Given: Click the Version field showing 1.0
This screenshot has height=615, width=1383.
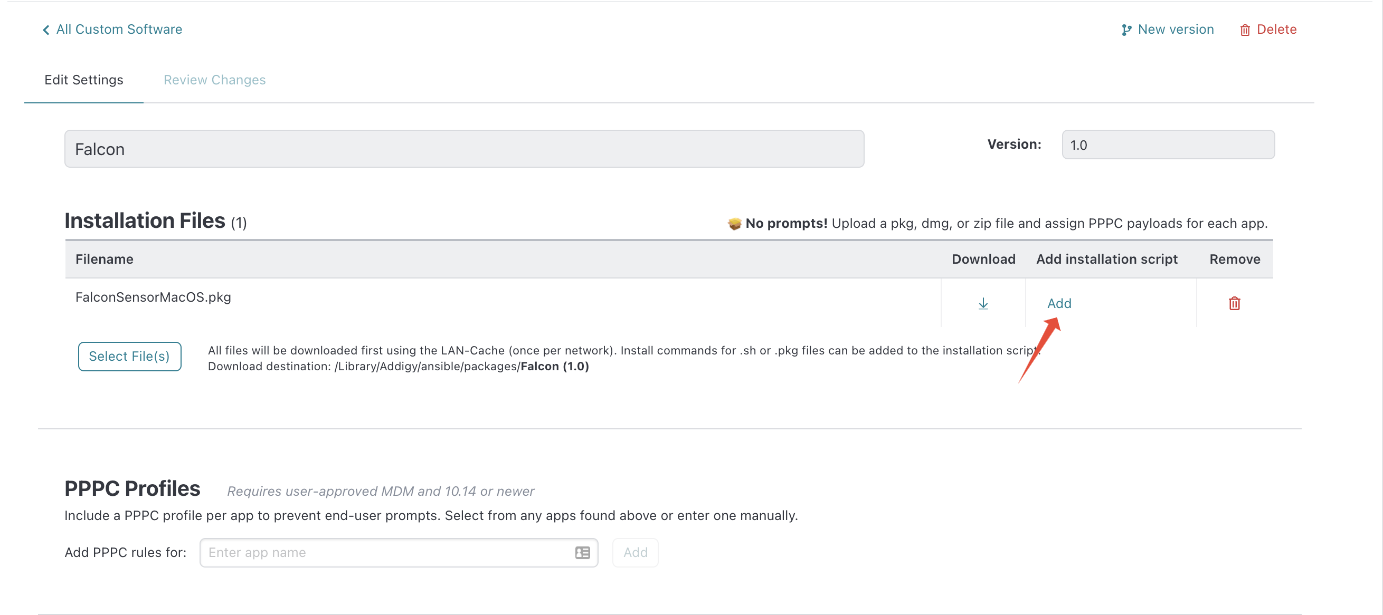Looking at the screenshot, I should (1168, 145).
